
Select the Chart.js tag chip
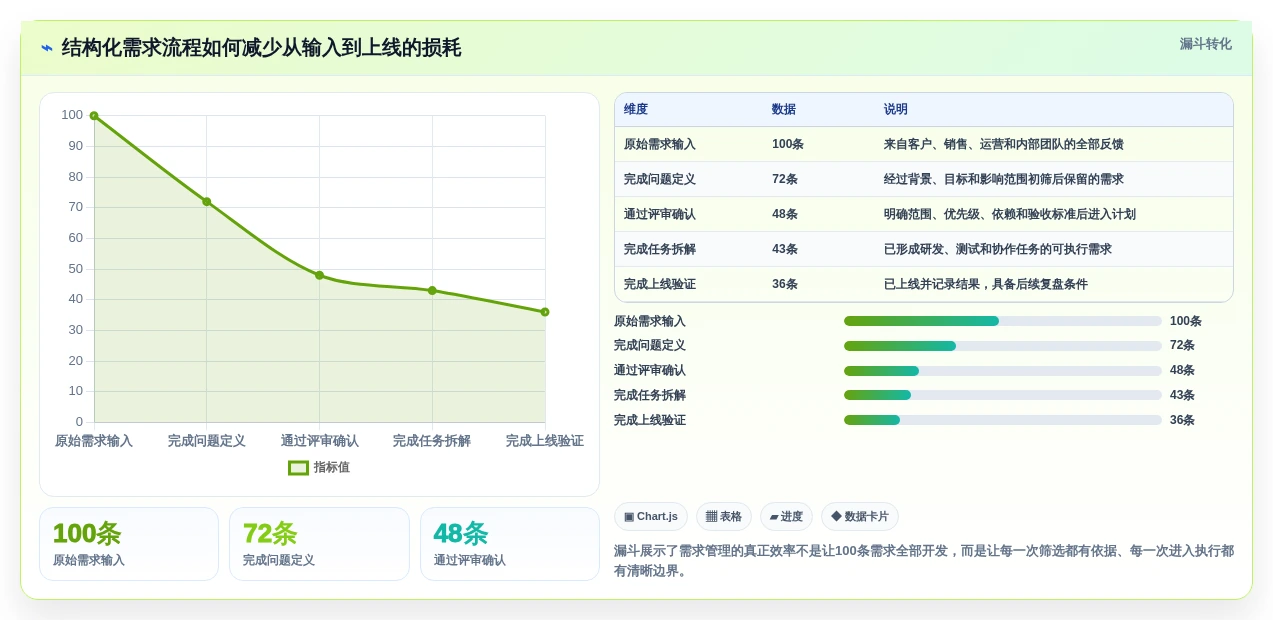pyautogui.click(x=651, y=516)
